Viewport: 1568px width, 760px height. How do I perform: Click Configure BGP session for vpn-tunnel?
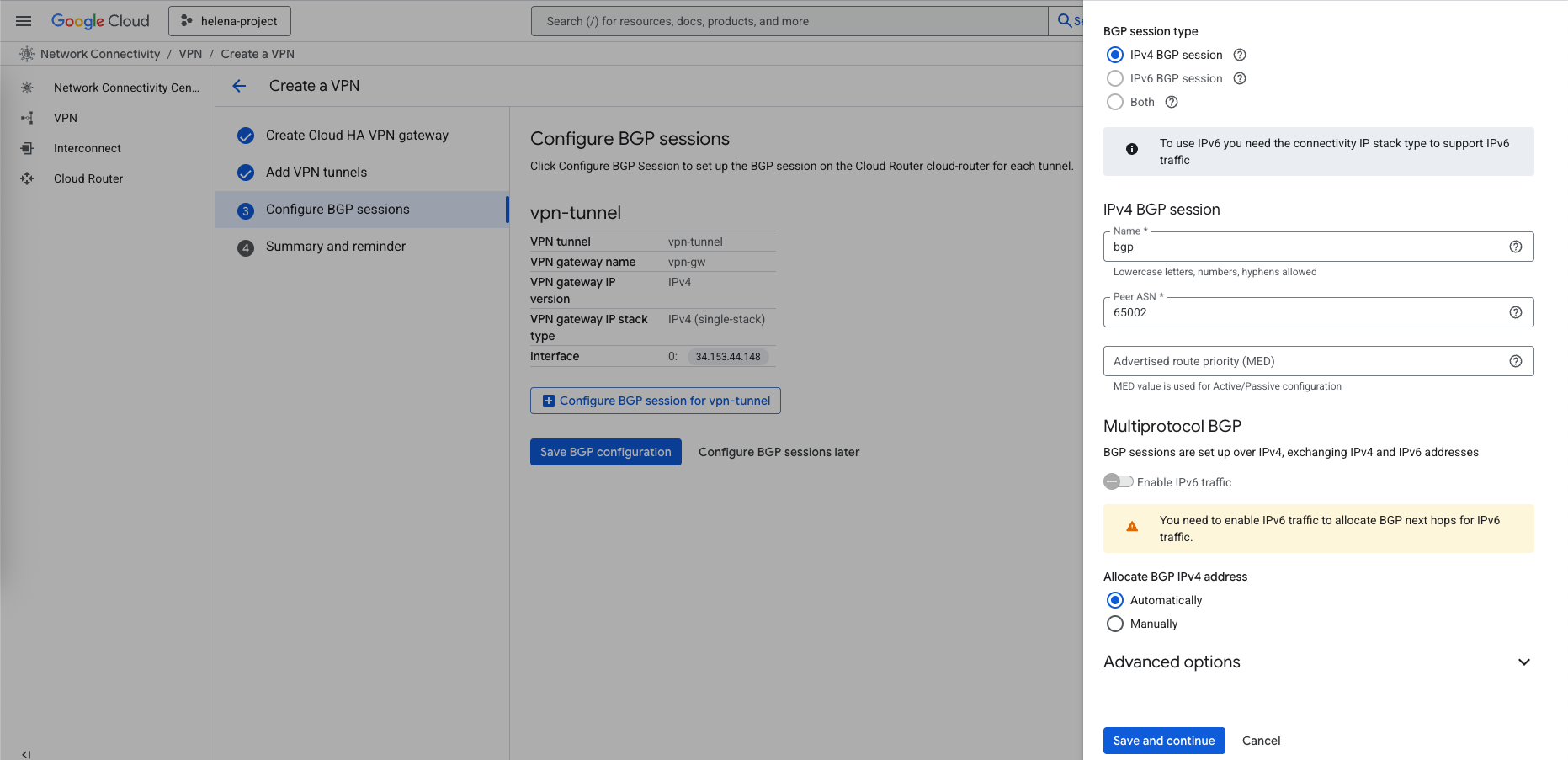[656, 401]
